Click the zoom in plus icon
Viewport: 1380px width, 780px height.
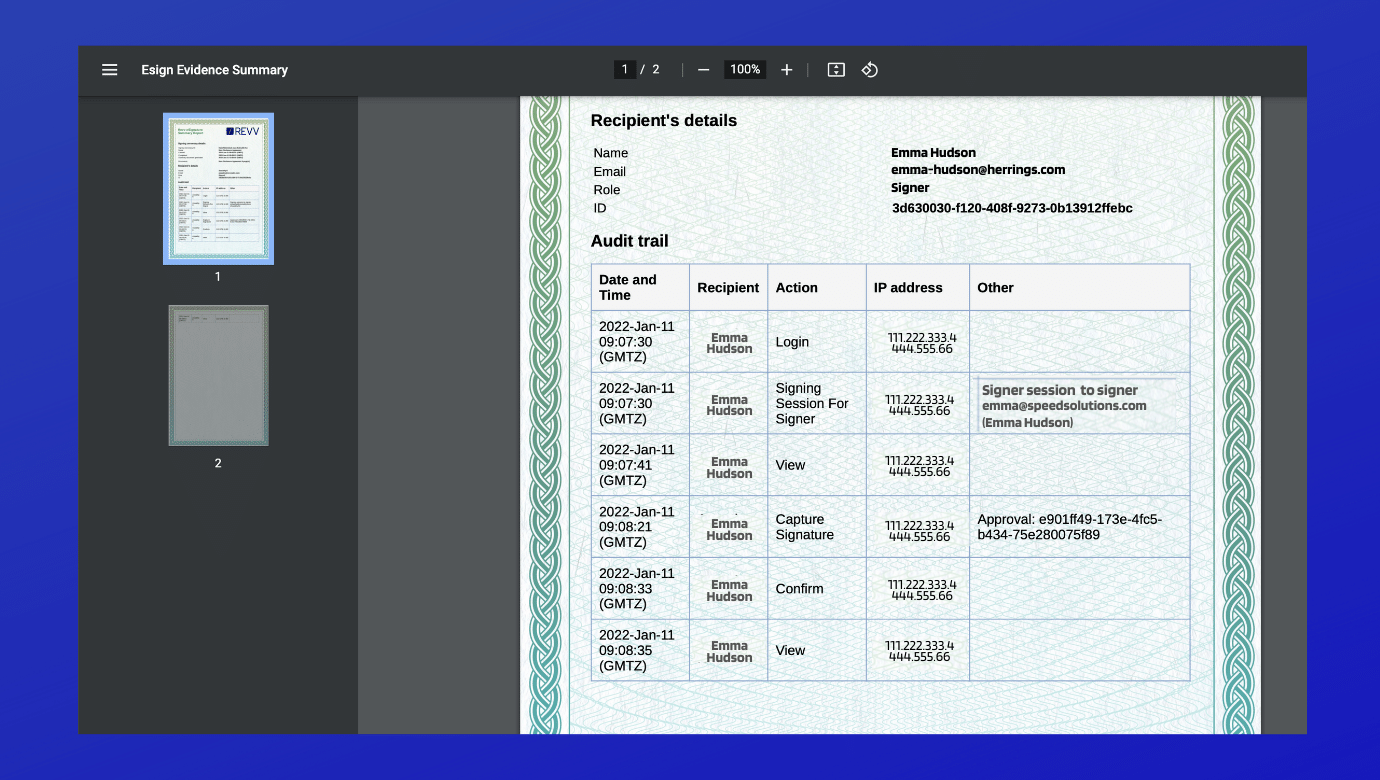[x=786, y=70]
